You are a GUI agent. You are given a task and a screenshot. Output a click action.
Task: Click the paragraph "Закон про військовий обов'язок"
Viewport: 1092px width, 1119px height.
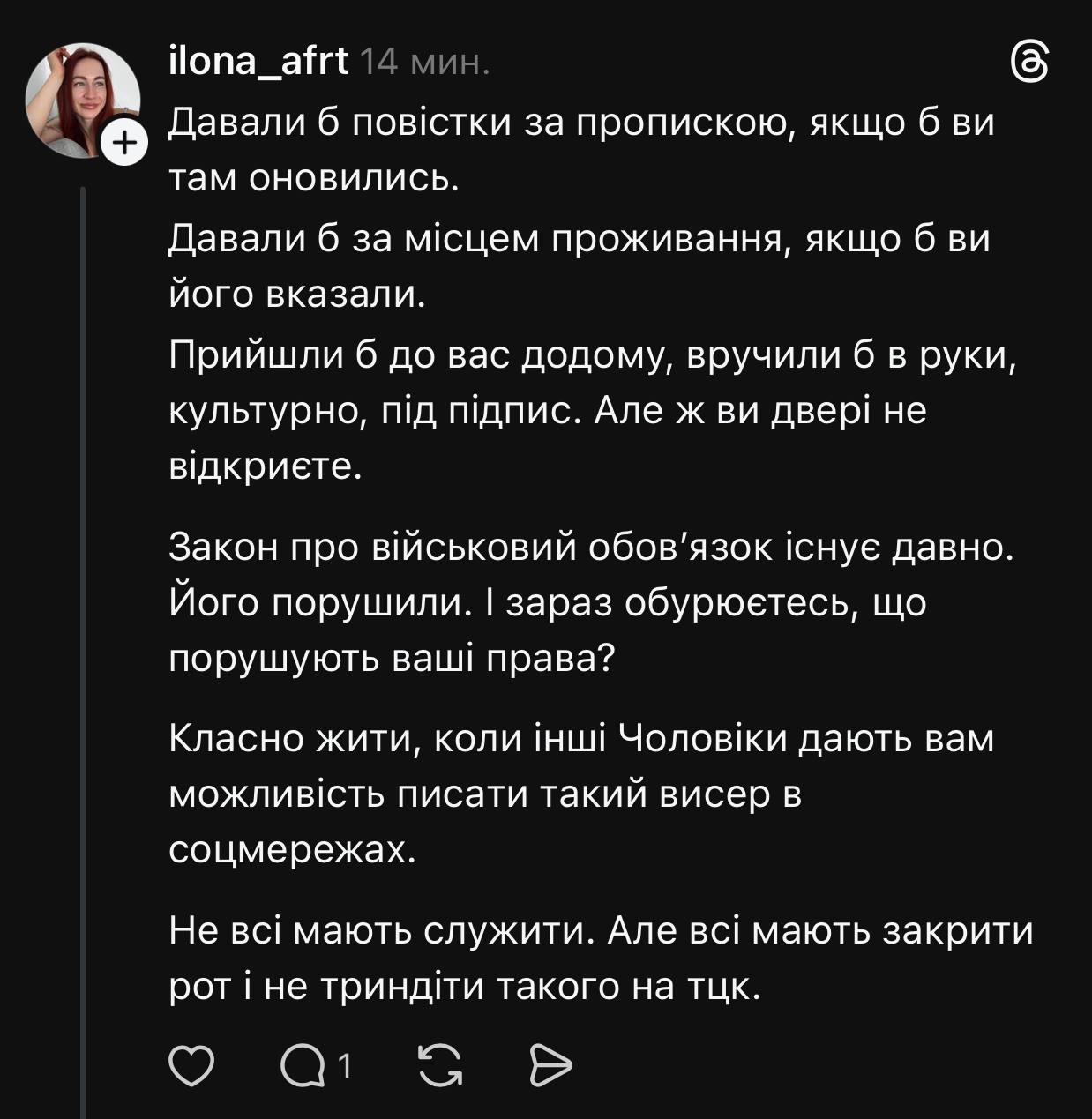591,548
